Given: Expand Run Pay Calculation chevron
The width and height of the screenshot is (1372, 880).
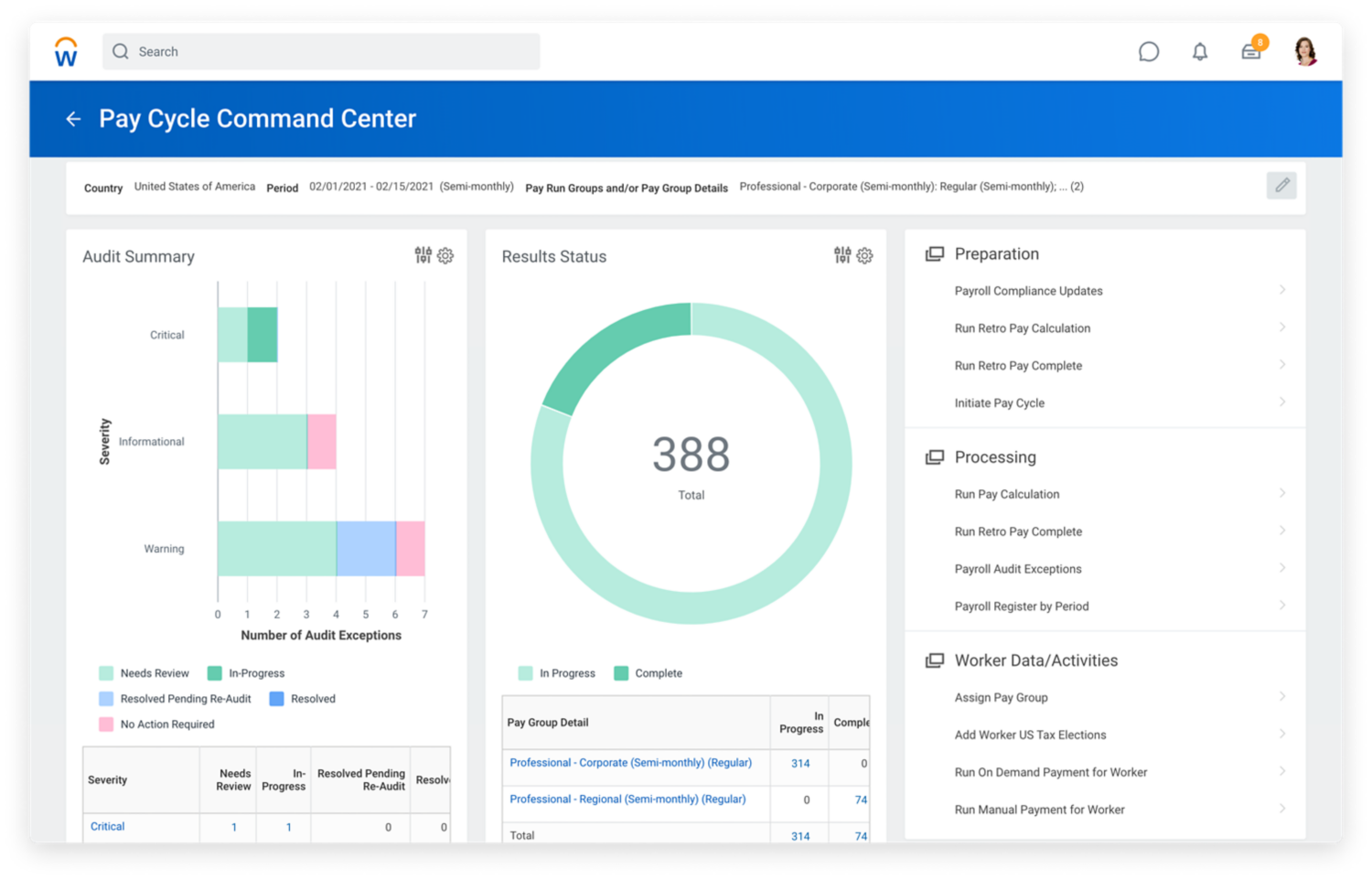Looking at the screenshot, I should pyautogui.click(x=1281, y=493).
